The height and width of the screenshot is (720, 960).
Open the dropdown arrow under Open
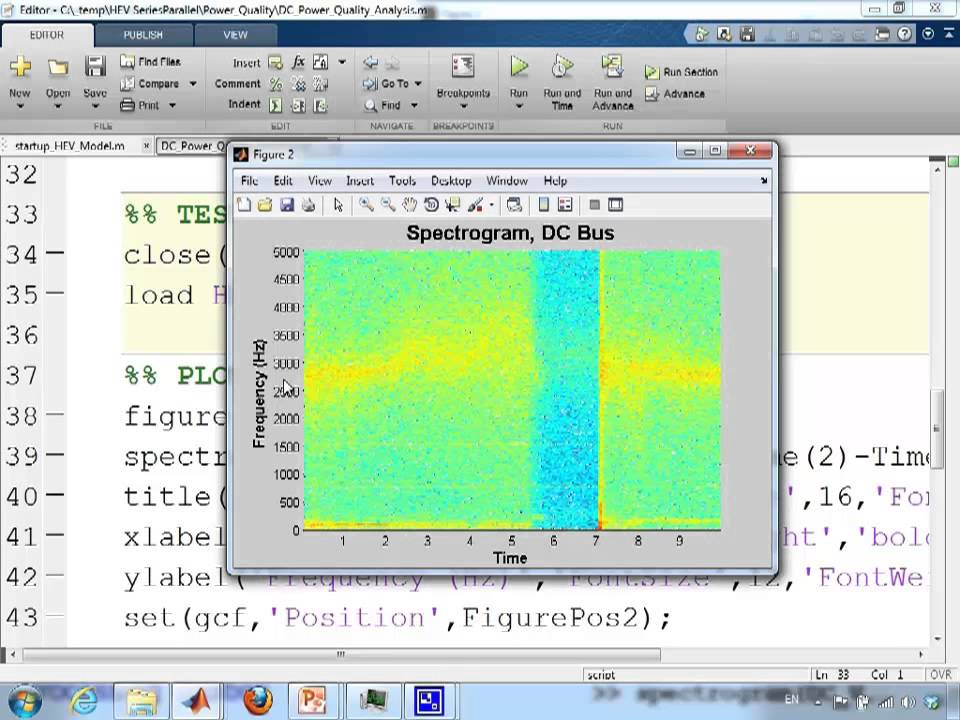(58, 107)
